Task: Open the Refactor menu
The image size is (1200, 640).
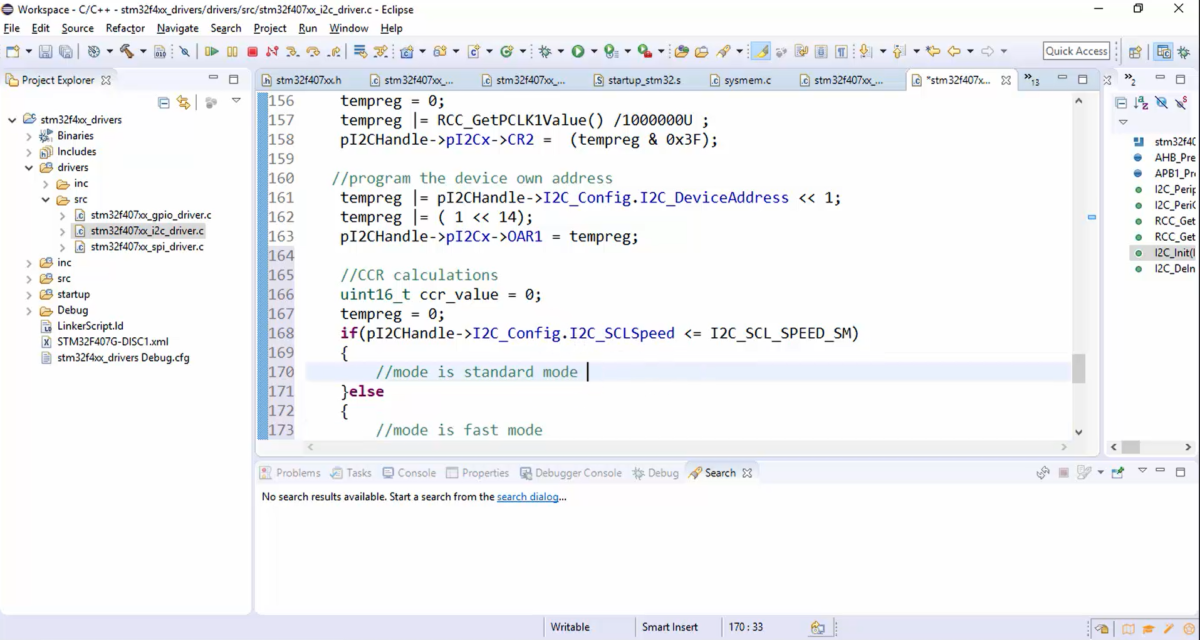Action: pos(125,28)
